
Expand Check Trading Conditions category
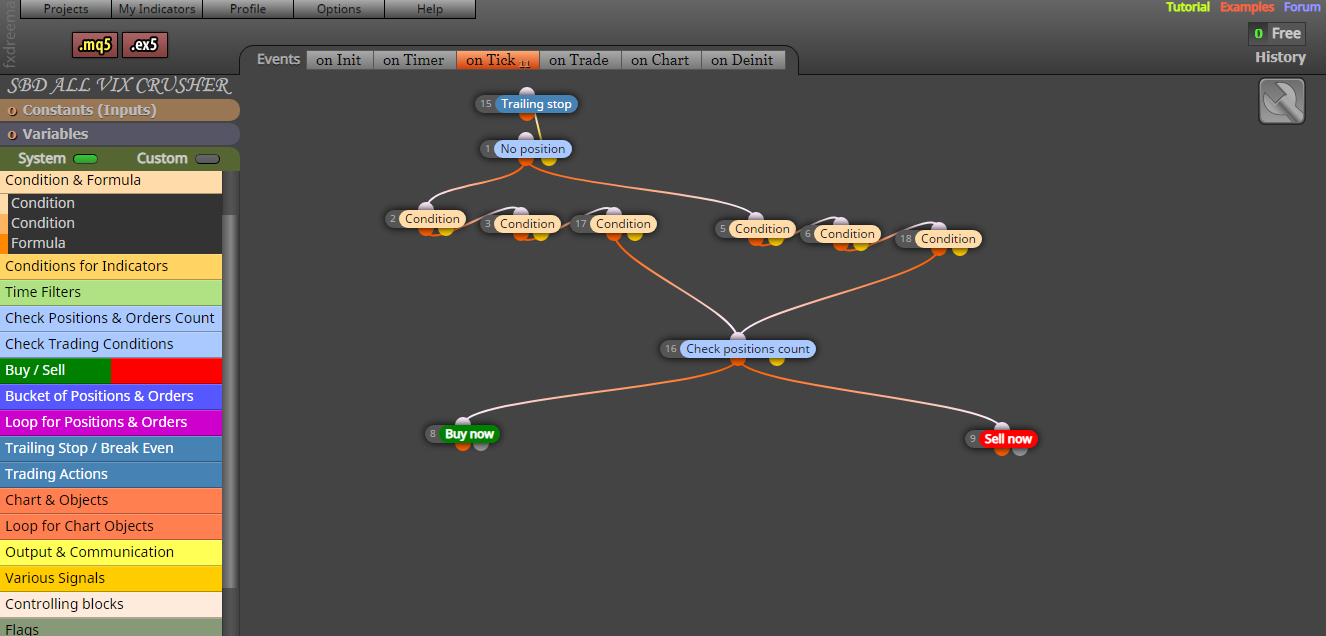tap(111, 344)
